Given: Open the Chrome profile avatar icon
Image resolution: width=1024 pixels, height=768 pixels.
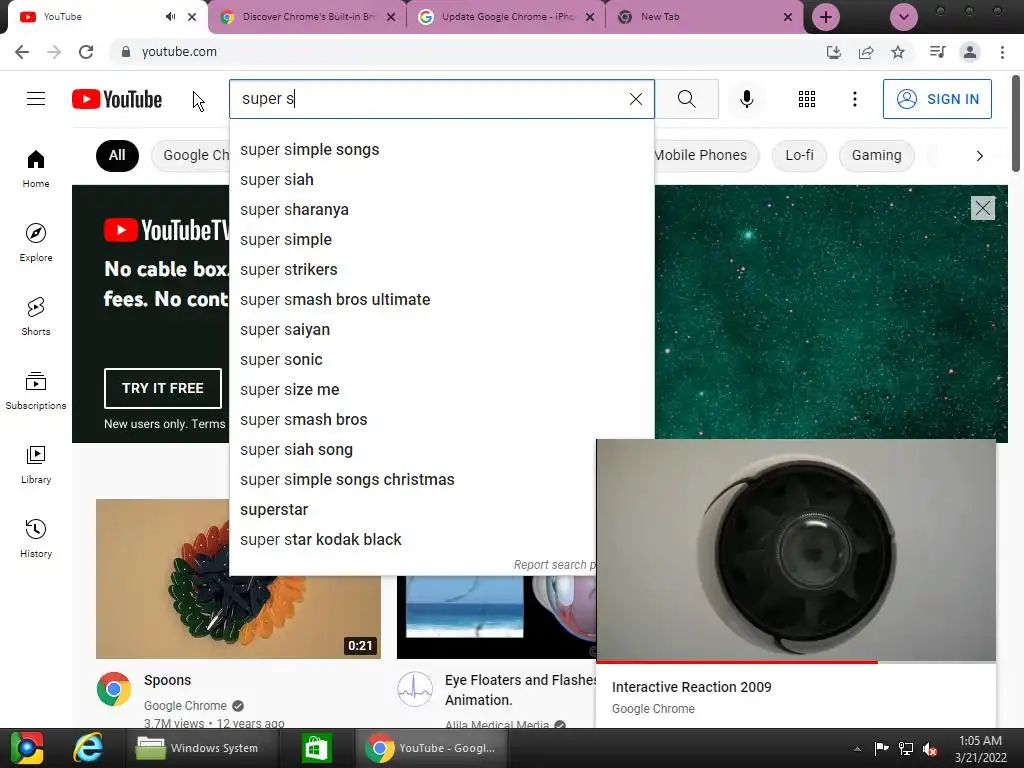Looking at the screenshot, I should click(x=970, y=52).
